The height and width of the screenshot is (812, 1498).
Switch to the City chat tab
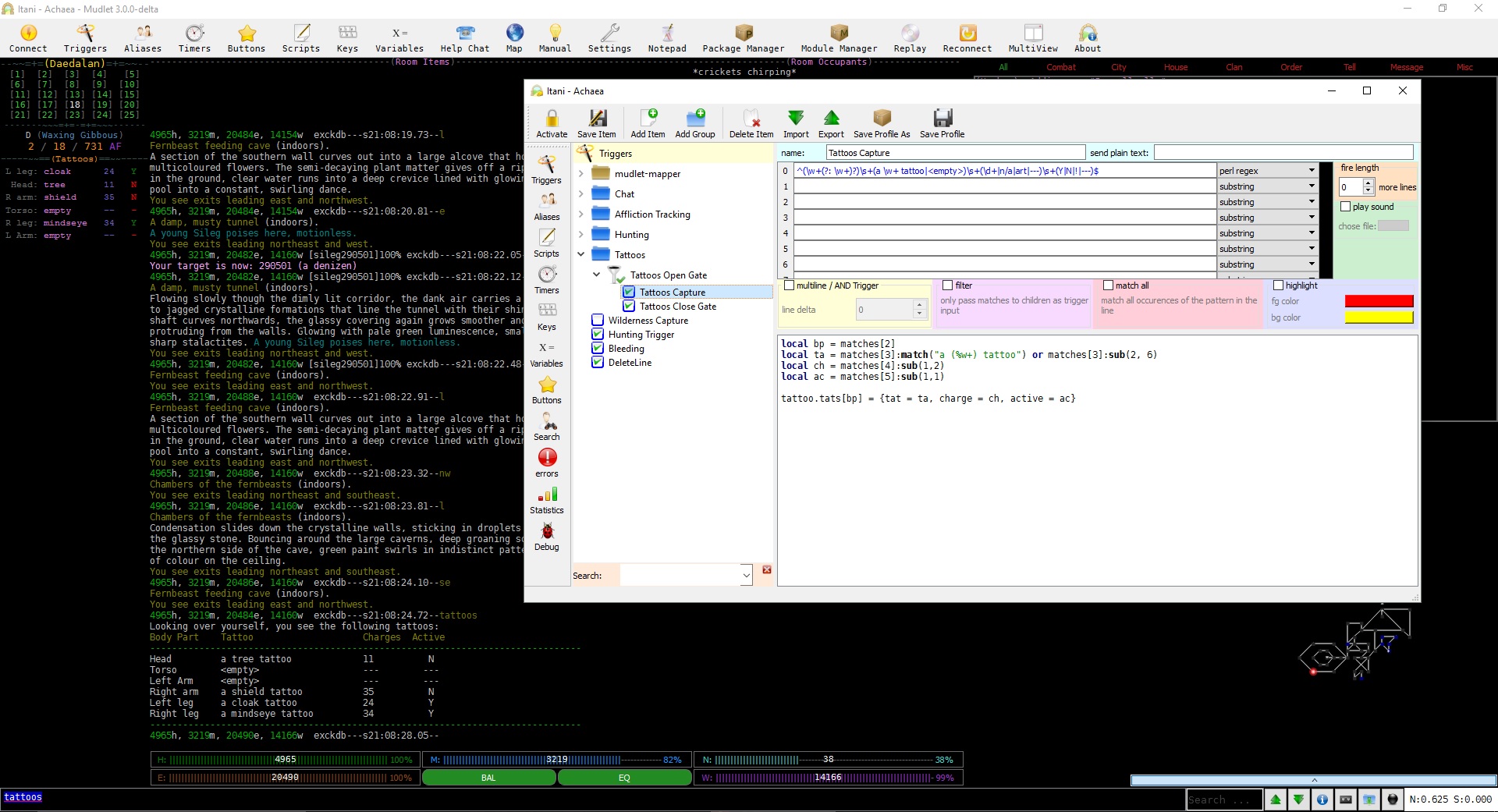pos(1119,67)
